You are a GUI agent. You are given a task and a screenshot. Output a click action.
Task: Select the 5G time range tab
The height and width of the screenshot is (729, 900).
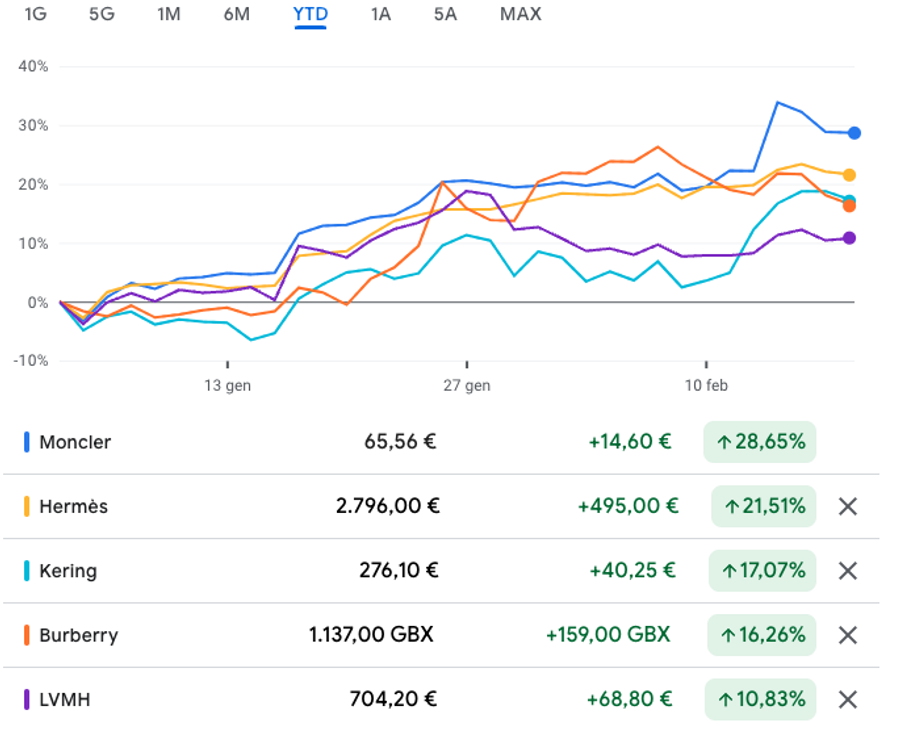pos(102,14)
